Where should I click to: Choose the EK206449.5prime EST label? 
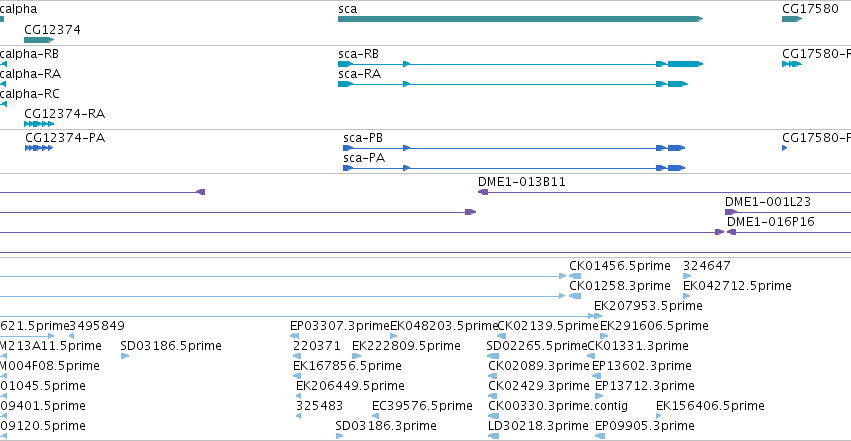click(x=350, y=386)
